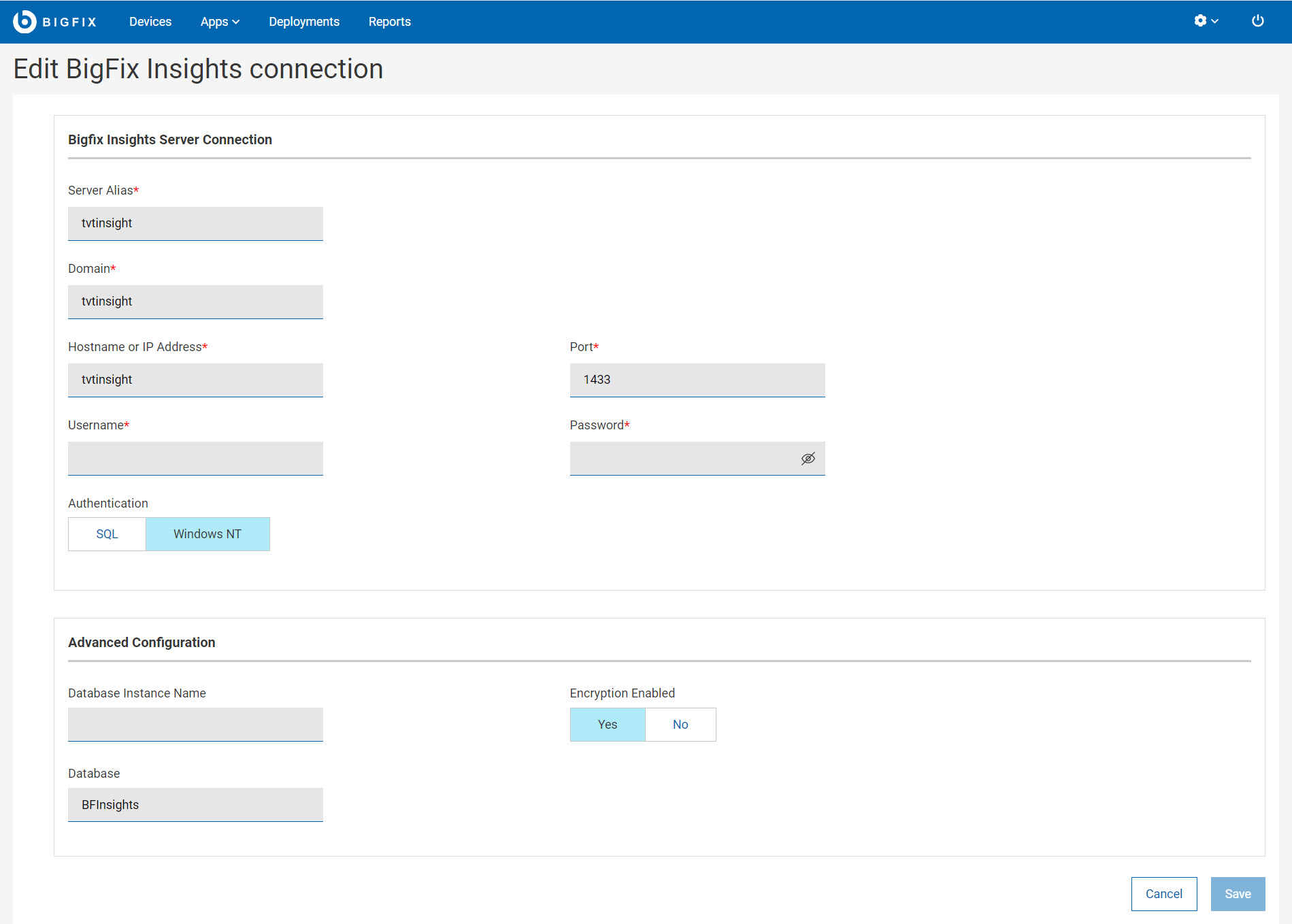Edit the Domain field
The width and height of the screenshot is (1292, 924).
coord(195,302)
